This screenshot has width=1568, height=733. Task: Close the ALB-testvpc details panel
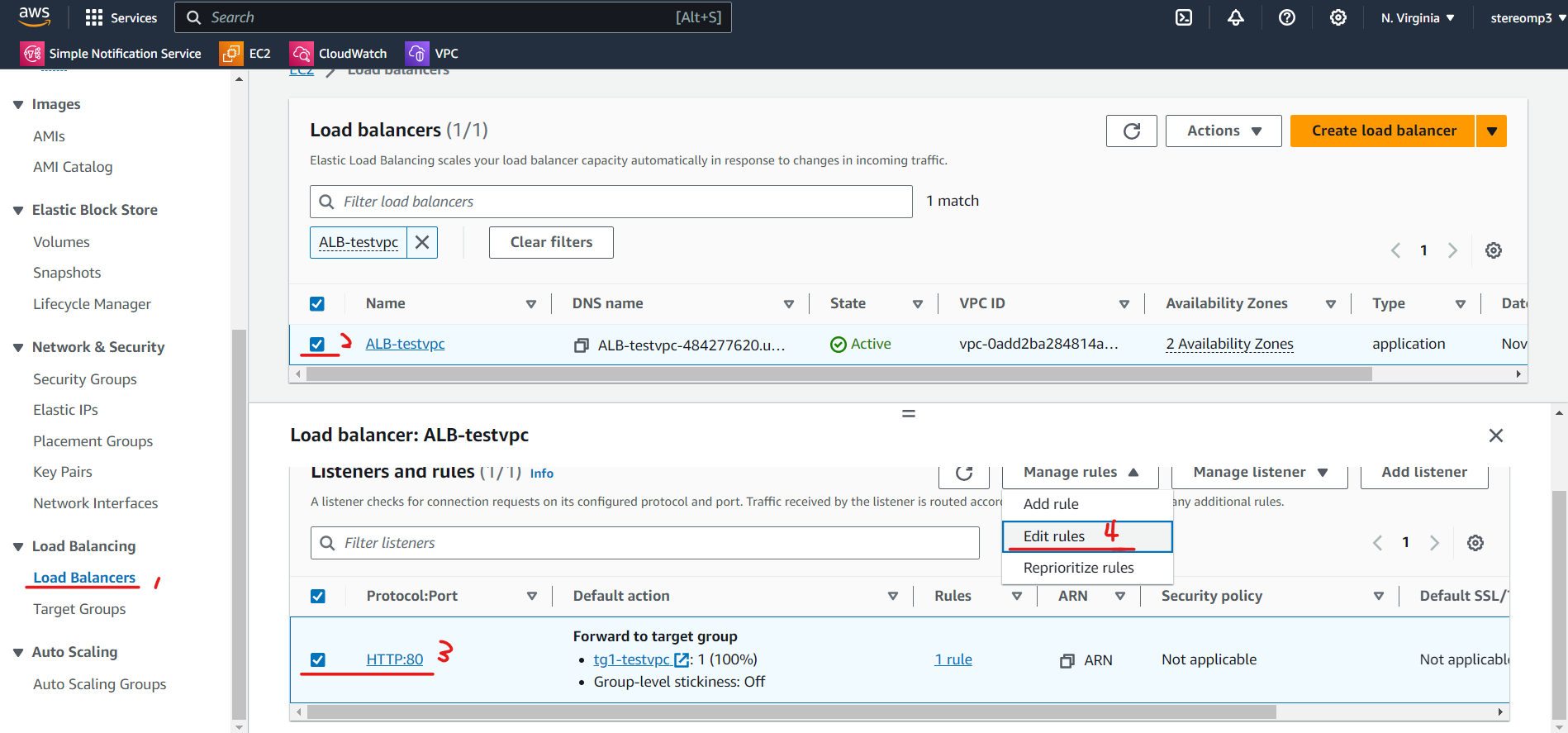click(1495, 436)
